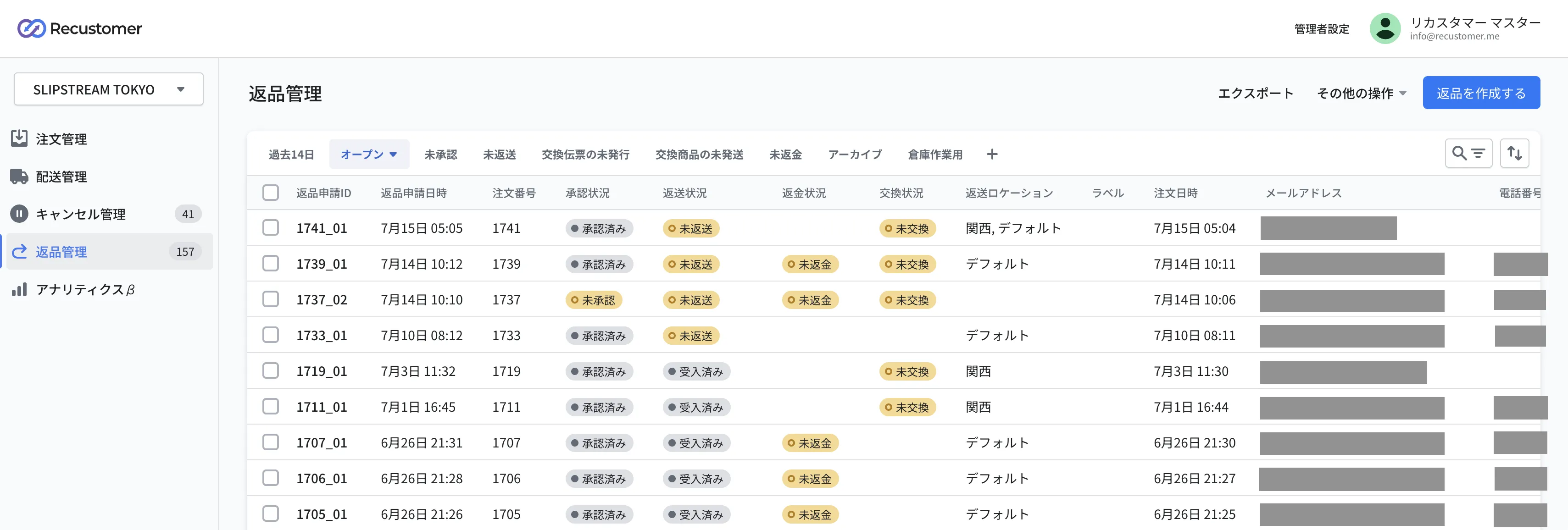Open the SLIPSTREAM TOKYO store dropdown

pyautogui.click(x=108, y=89)
